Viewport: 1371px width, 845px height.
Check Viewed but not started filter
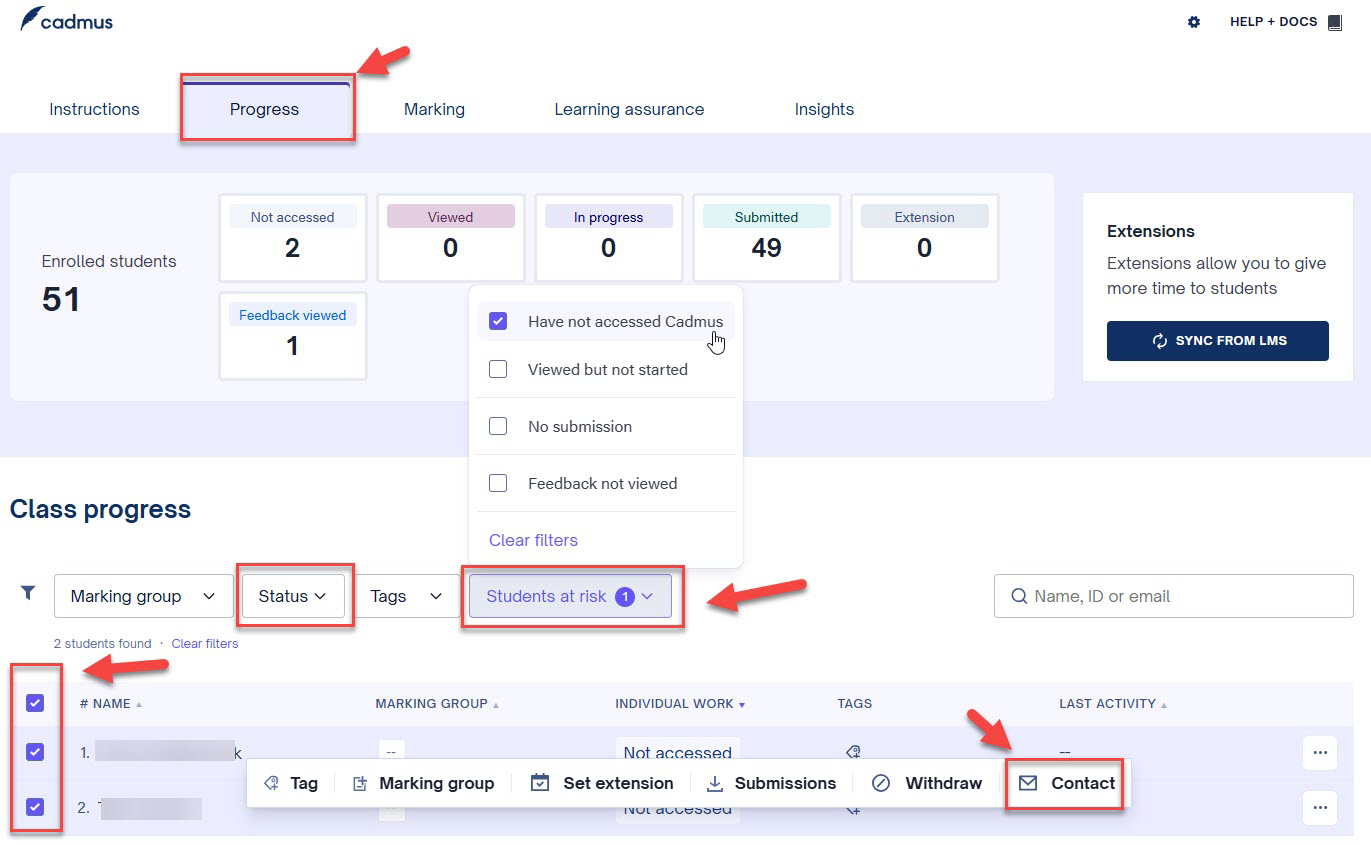pos(498,369)
